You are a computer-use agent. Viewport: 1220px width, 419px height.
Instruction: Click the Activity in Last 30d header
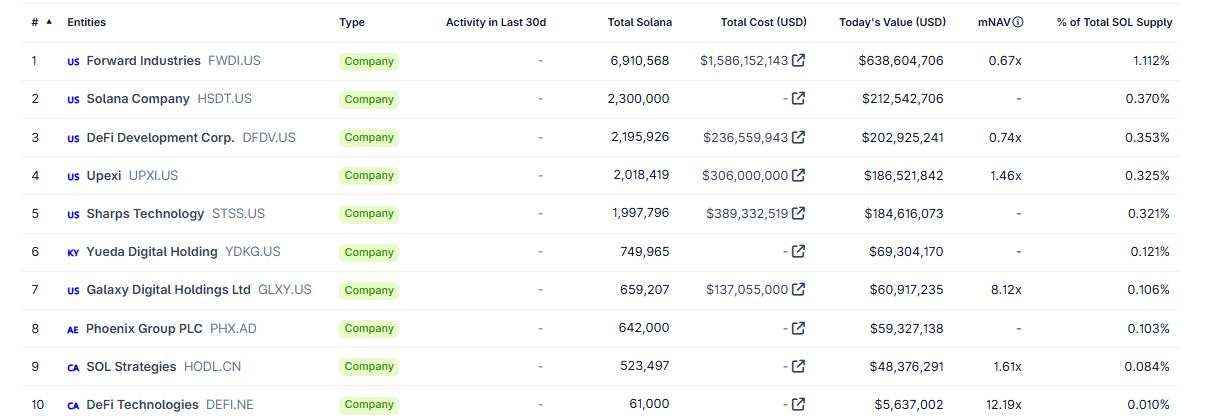click(x=496, y=22)
